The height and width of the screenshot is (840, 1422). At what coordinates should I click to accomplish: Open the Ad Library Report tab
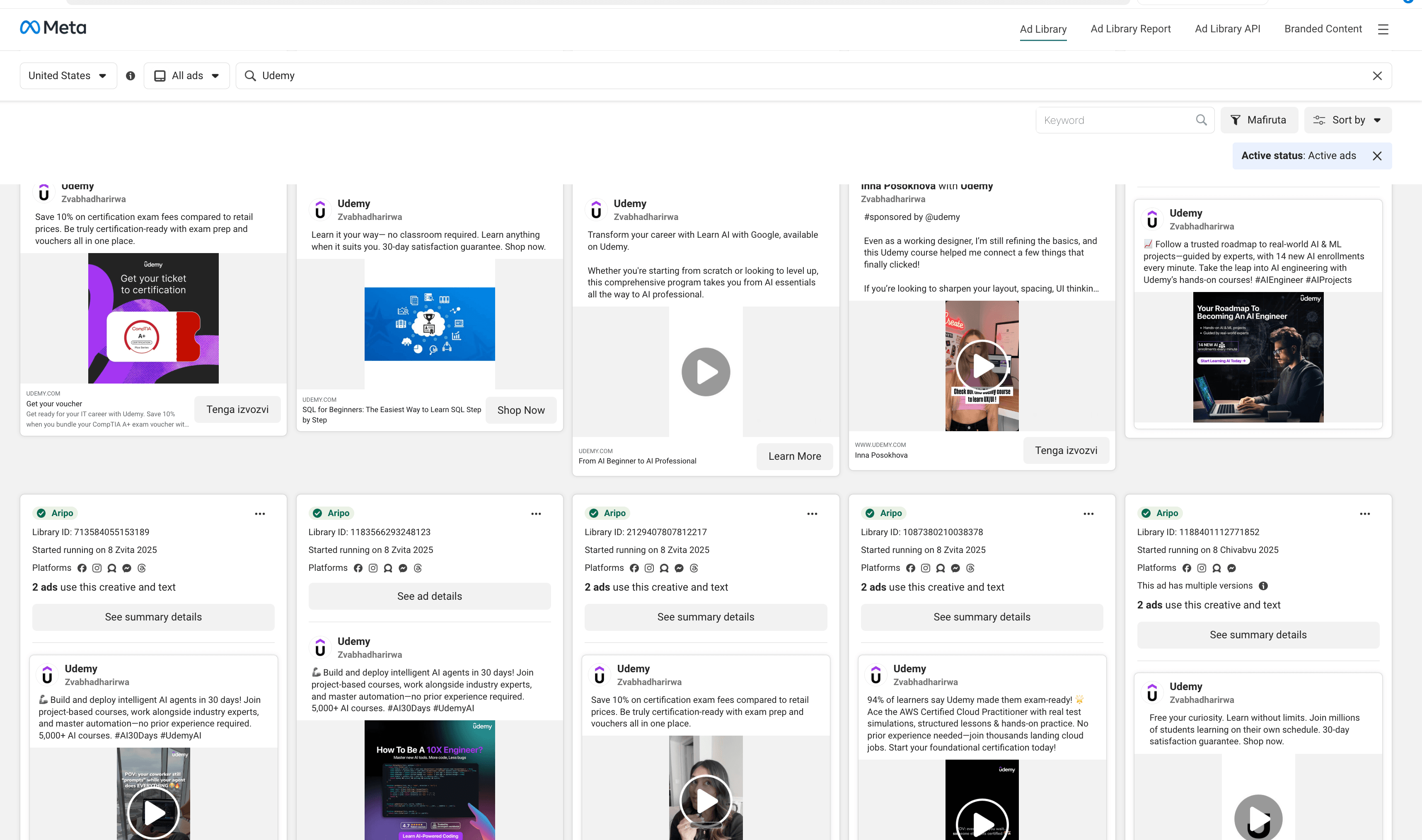1130,29
